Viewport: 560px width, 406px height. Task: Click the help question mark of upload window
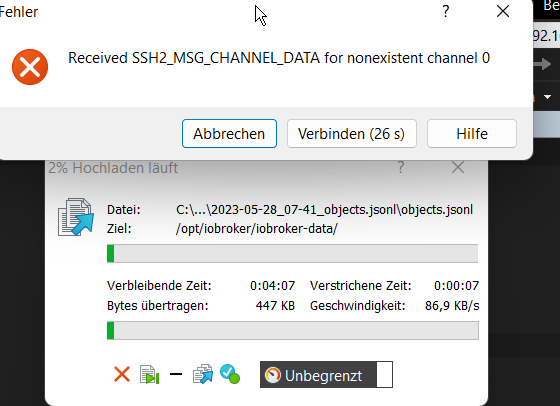401,167
